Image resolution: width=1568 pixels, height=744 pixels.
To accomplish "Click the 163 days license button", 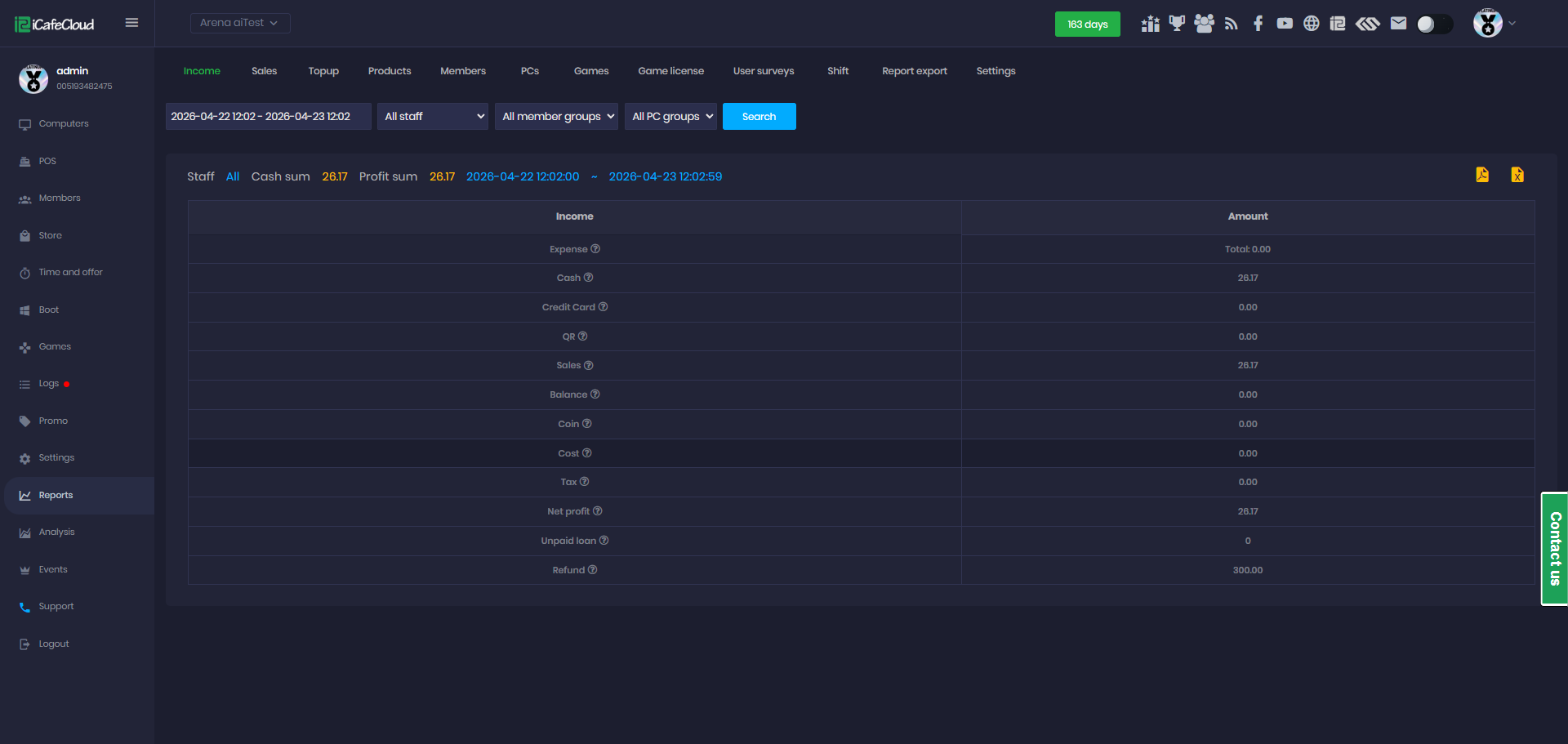I will [1087, 25].
